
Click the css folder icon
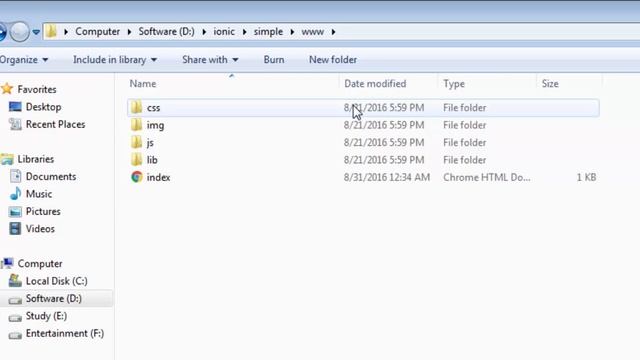coord(136,107)
